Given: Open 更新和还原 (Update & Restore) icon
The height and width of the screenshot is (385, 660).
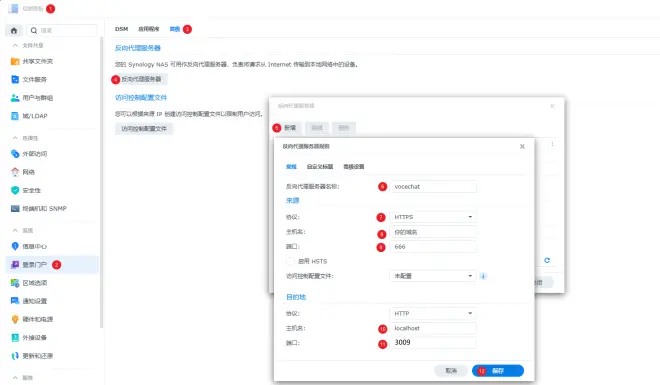Looking at the screenshot, I should pyautogui.click(x=15, y=356).
